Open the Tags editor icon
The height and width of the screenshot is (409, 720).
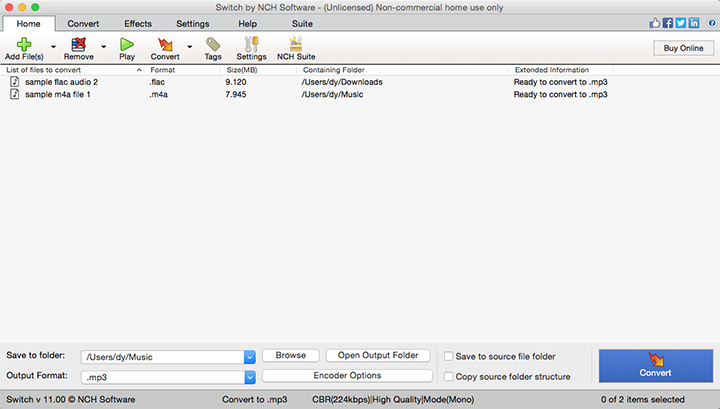pos(213,44)
